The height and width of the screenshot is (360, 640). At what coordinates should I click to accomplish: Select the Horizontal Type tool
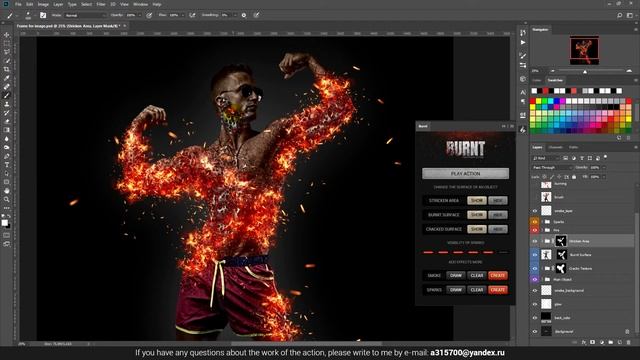7,164
